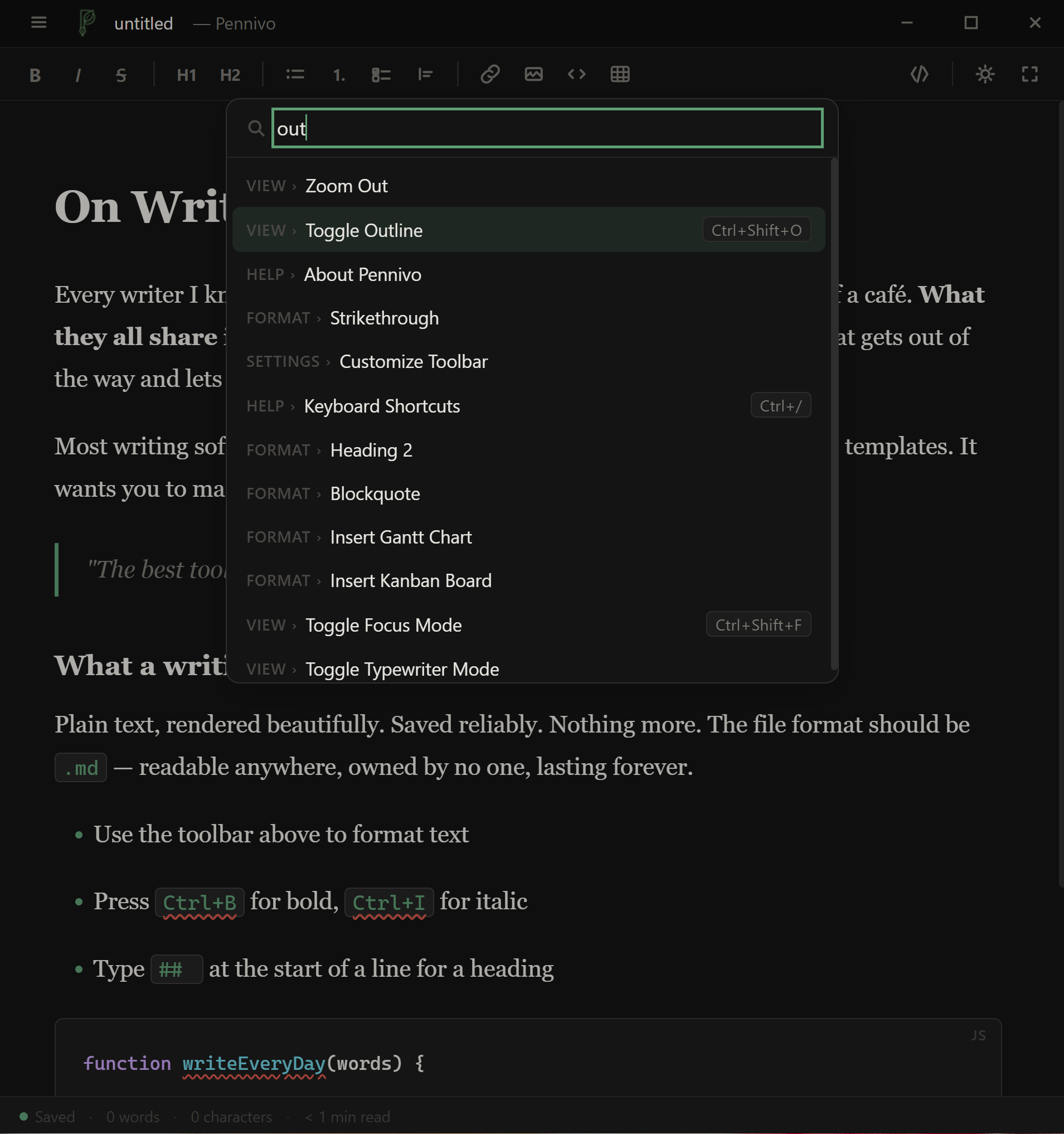1064x1134 pixels.
Task: Insert a hyperlink
Action: pos(490,74)
